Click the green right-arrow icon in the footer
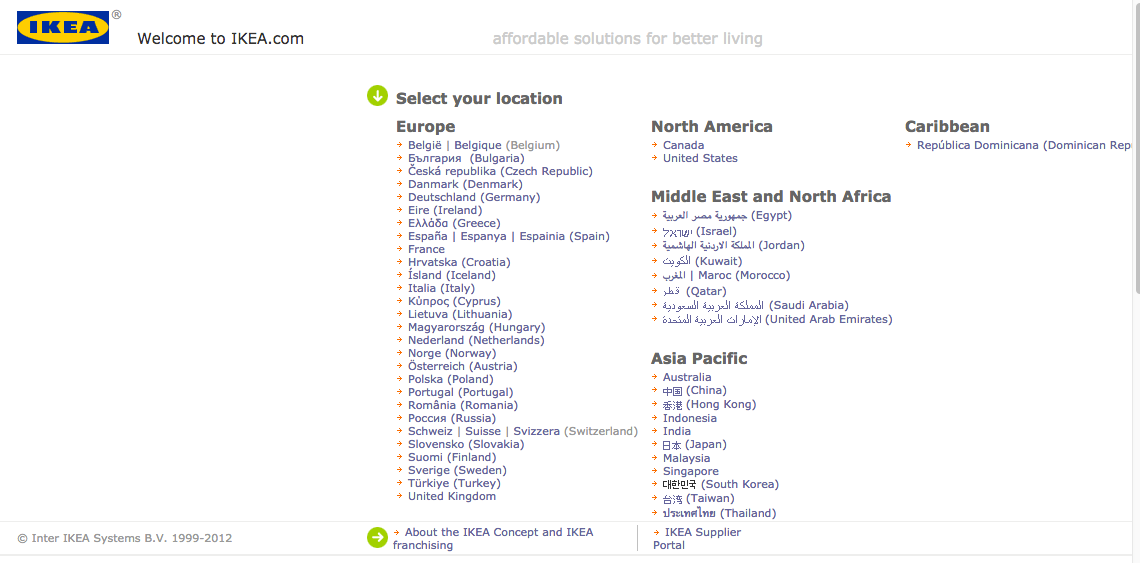Image resolution: width=1140 pixels, height=563 pixels. (x=377, y=538)
